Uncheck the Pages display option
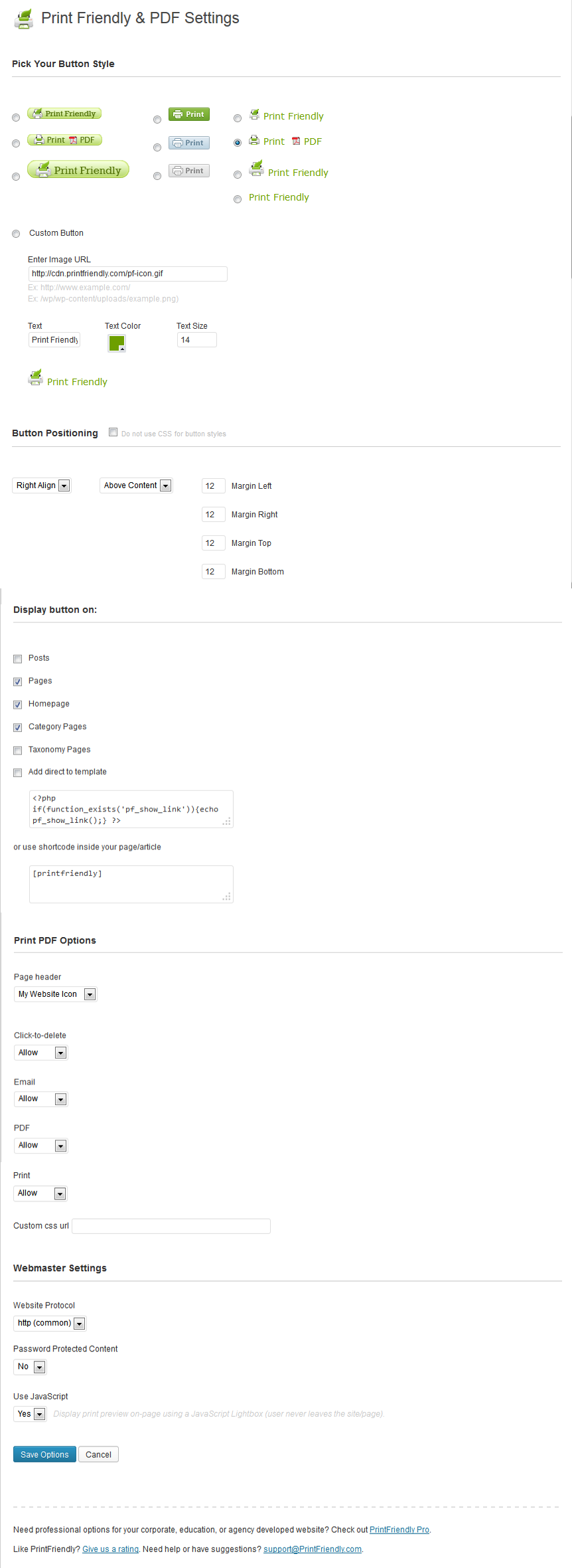Screen dimensions: 572x1568 point(17,681)
